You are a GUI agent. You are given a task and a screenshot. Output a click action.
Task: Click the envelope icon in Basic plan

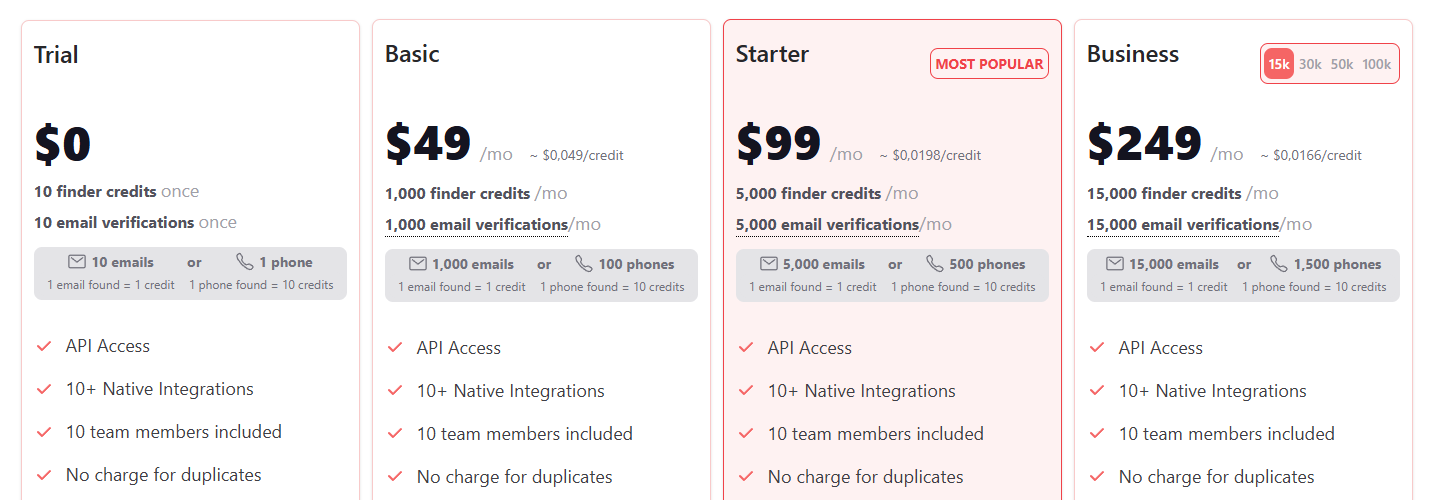418,264
